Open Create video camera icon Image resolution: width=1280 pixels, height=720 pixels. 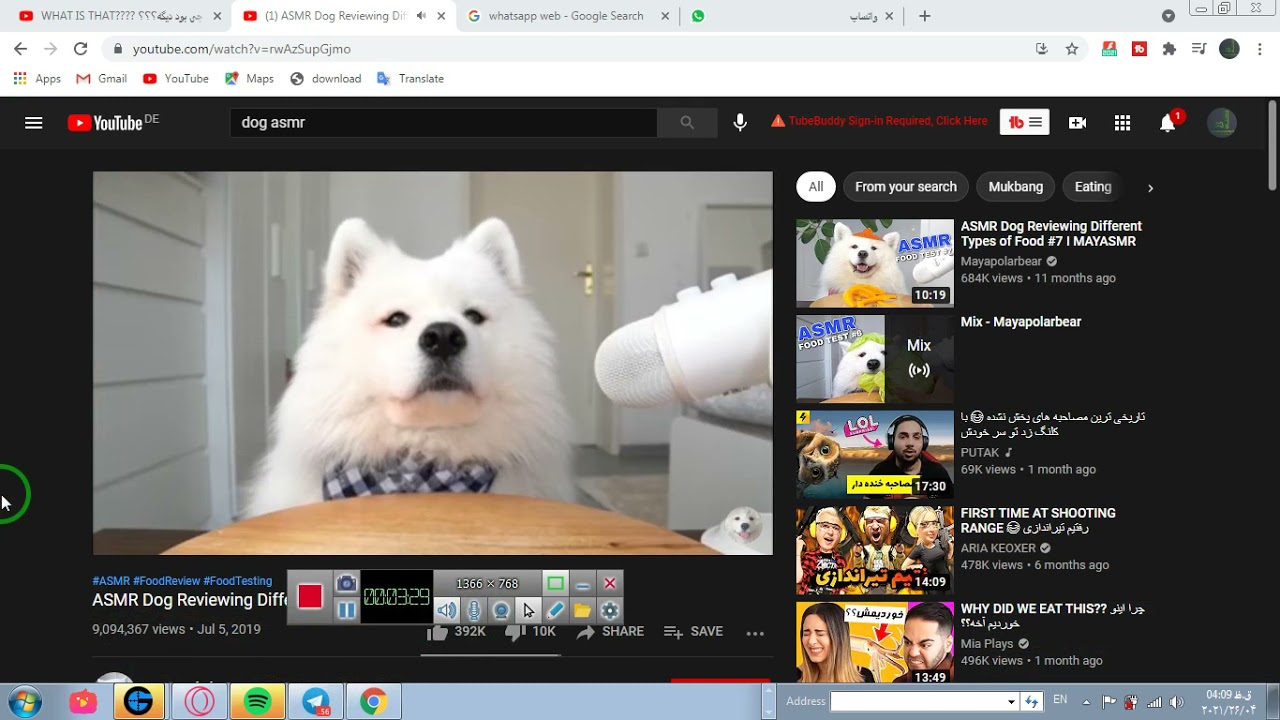[1077, 122]
